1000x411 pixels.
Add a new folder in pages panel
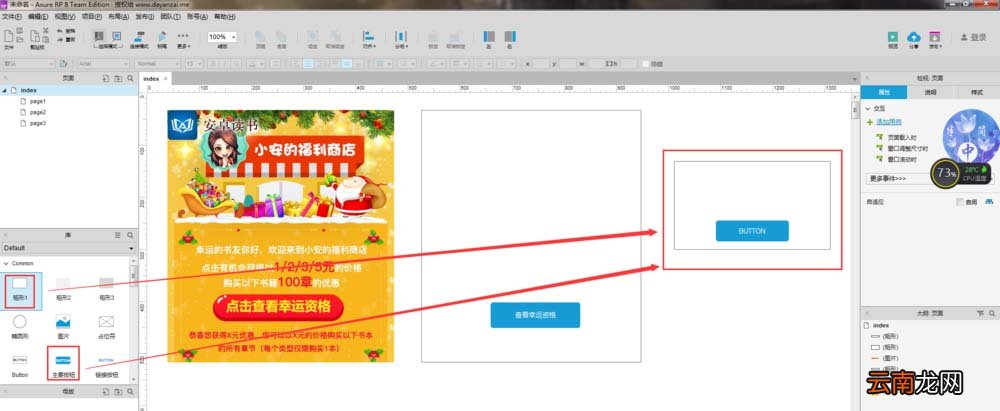[x=118, y=78]
